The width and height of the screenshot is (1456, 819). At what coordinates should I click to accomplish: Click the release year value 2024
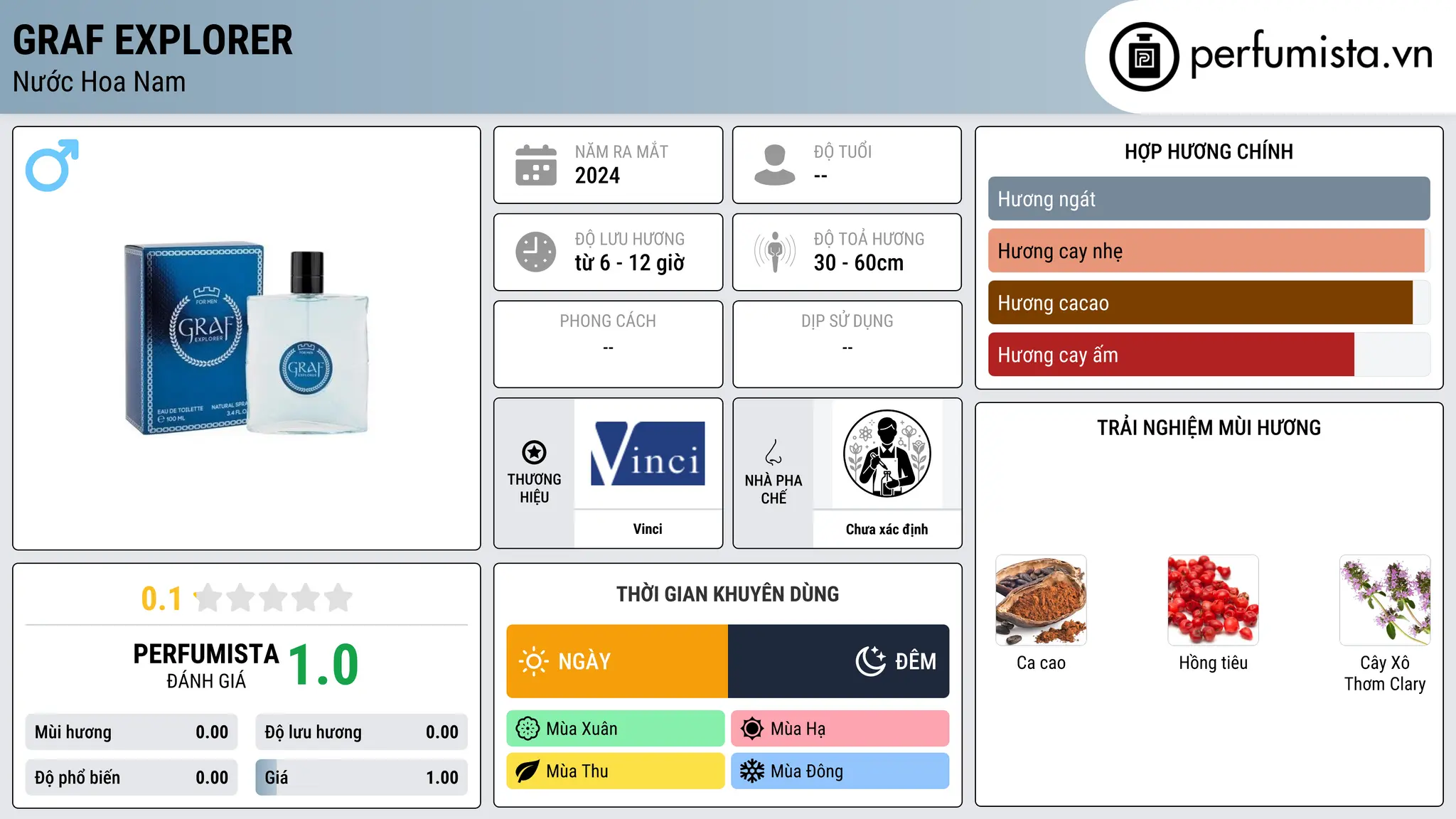tap(597, 176)
